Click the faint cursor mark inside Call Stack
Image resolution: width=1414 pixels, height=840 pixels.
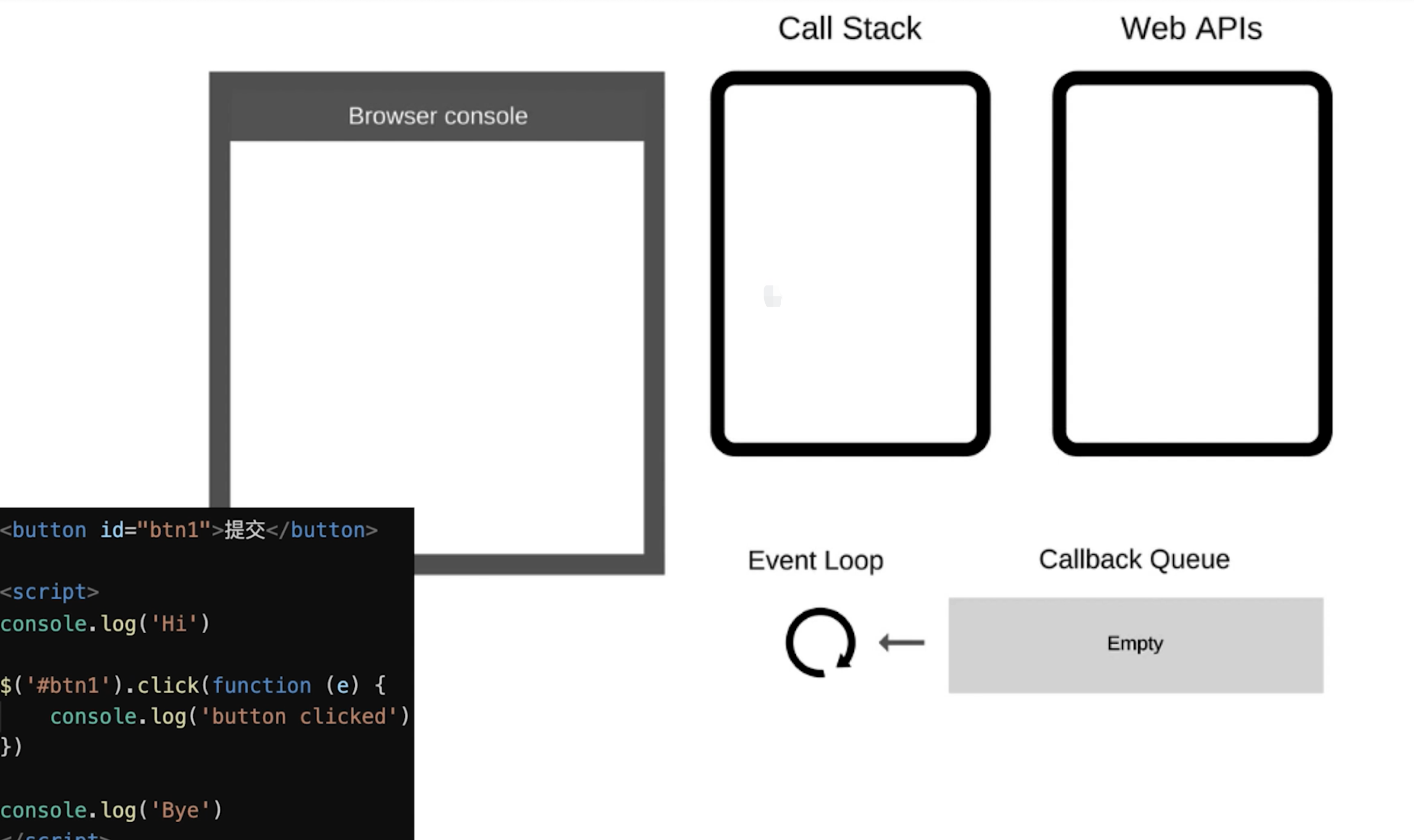[772, 296]
